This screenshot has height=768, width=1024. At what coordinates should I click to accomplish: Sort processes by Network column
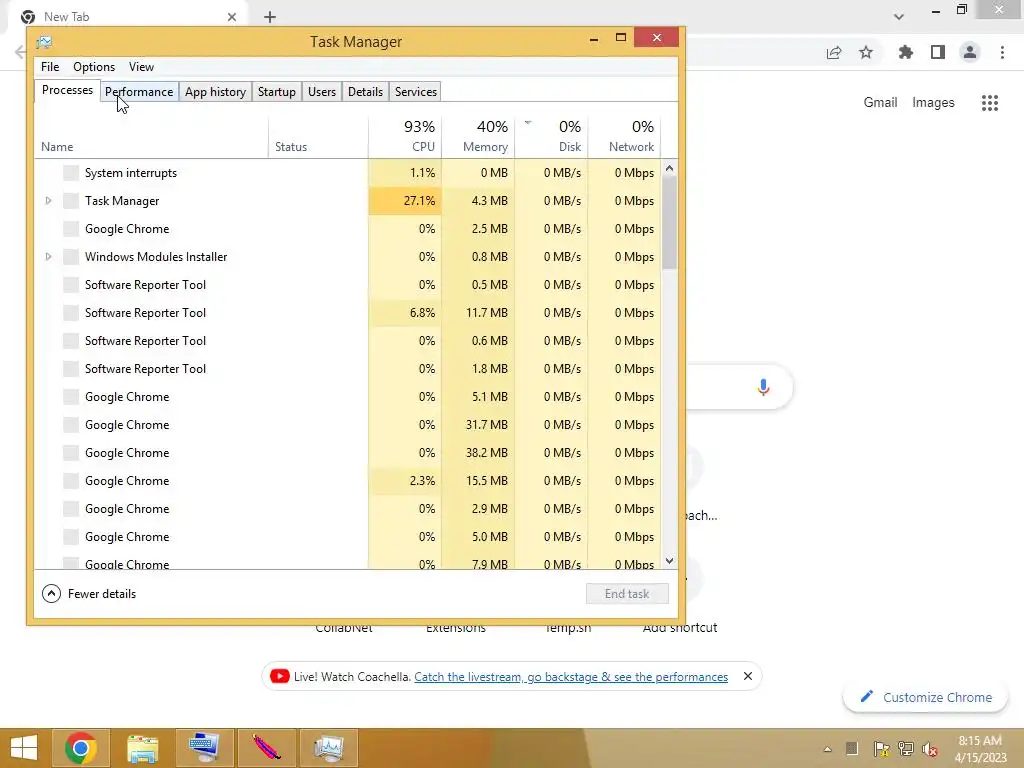(x=624, y=136)
